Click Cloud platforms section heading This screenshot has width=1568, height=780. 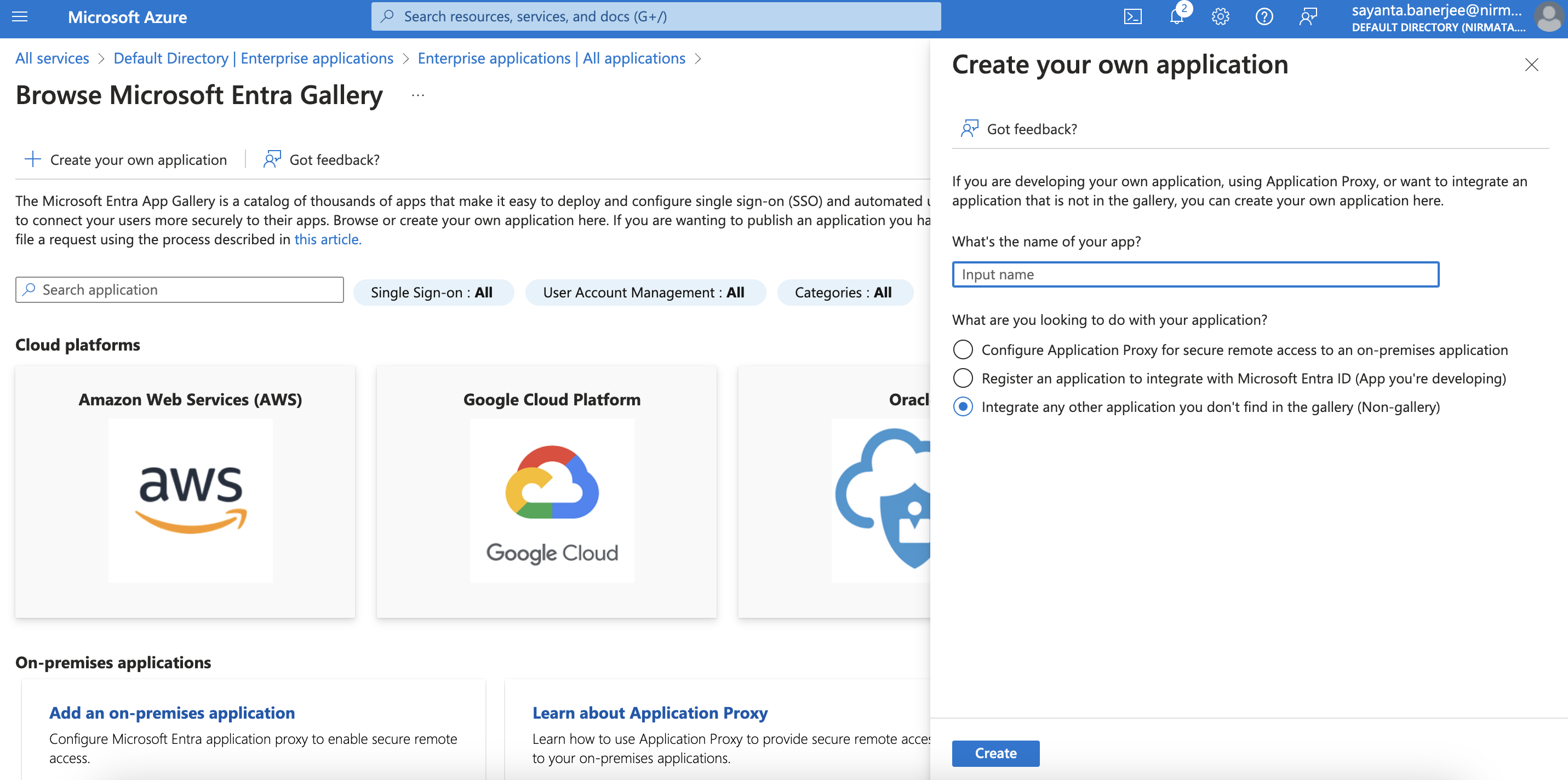(78, 345)
